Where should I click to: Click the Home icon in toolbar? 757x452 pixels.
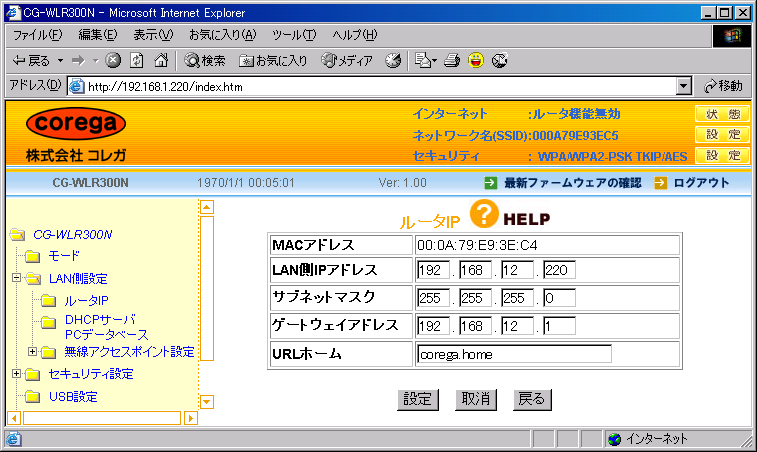(x=161, y=60)
